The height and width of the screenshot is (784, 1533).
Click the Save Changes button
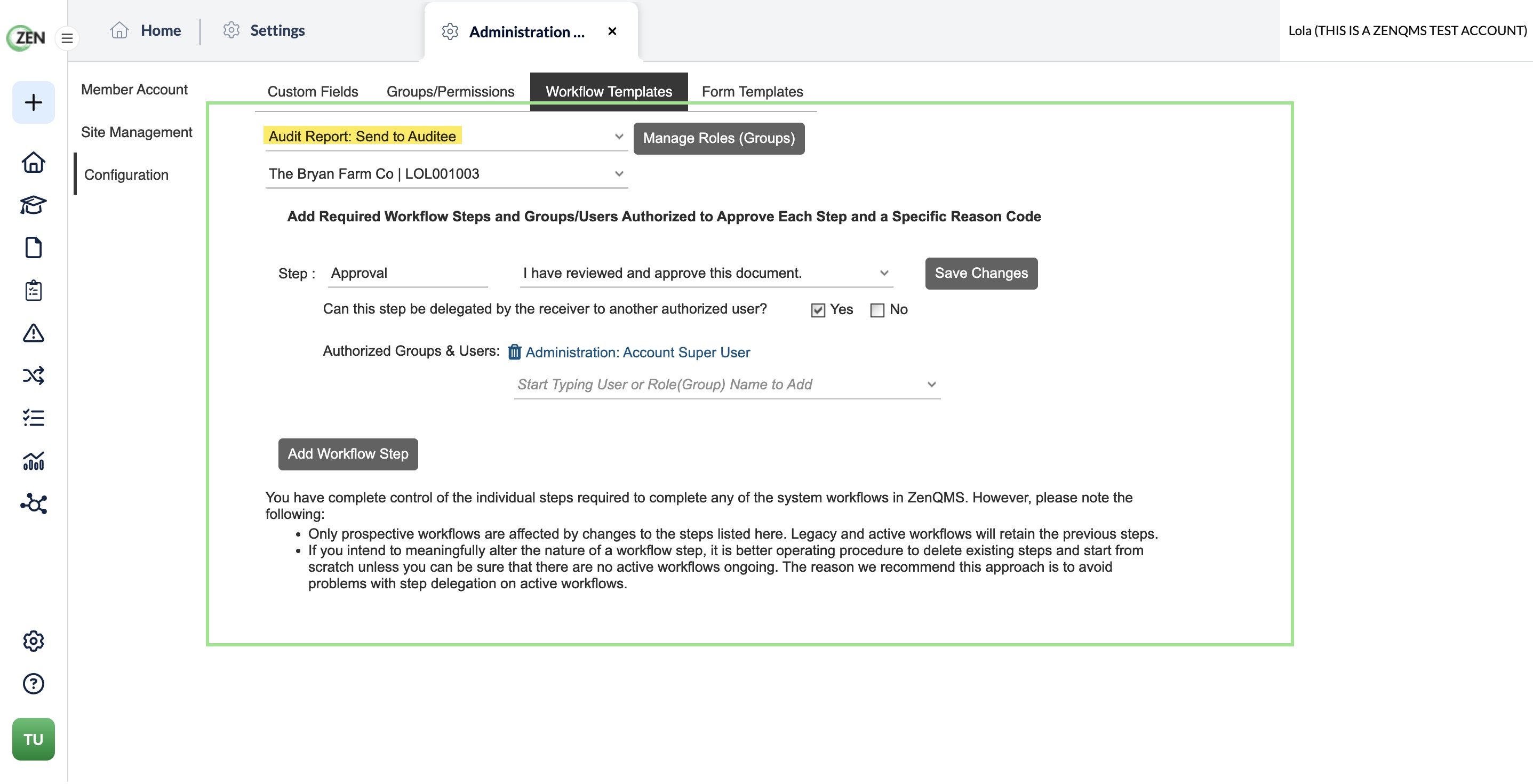(981, 273)
